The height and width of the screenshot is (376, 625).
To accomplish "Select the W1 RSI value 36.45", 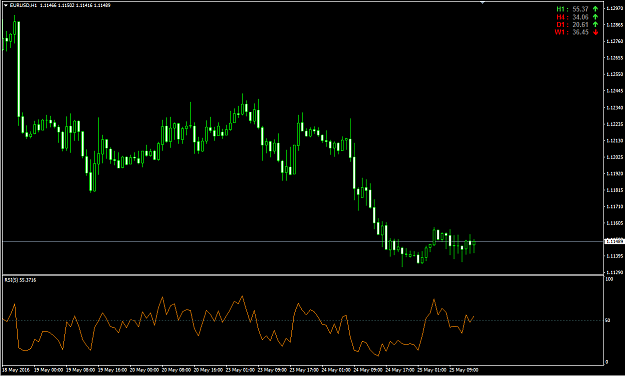I will pos(580,32).
